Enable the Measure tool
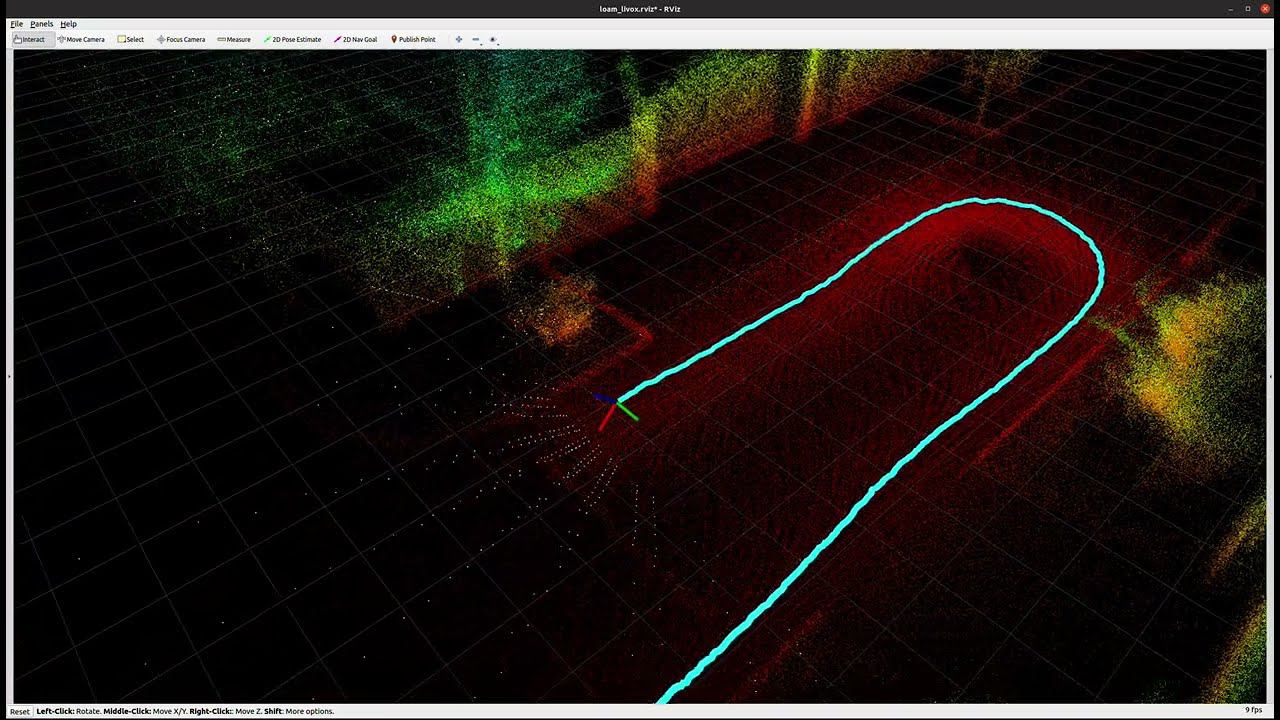This screenshot has width=1280, height=720. coord(234,40)
